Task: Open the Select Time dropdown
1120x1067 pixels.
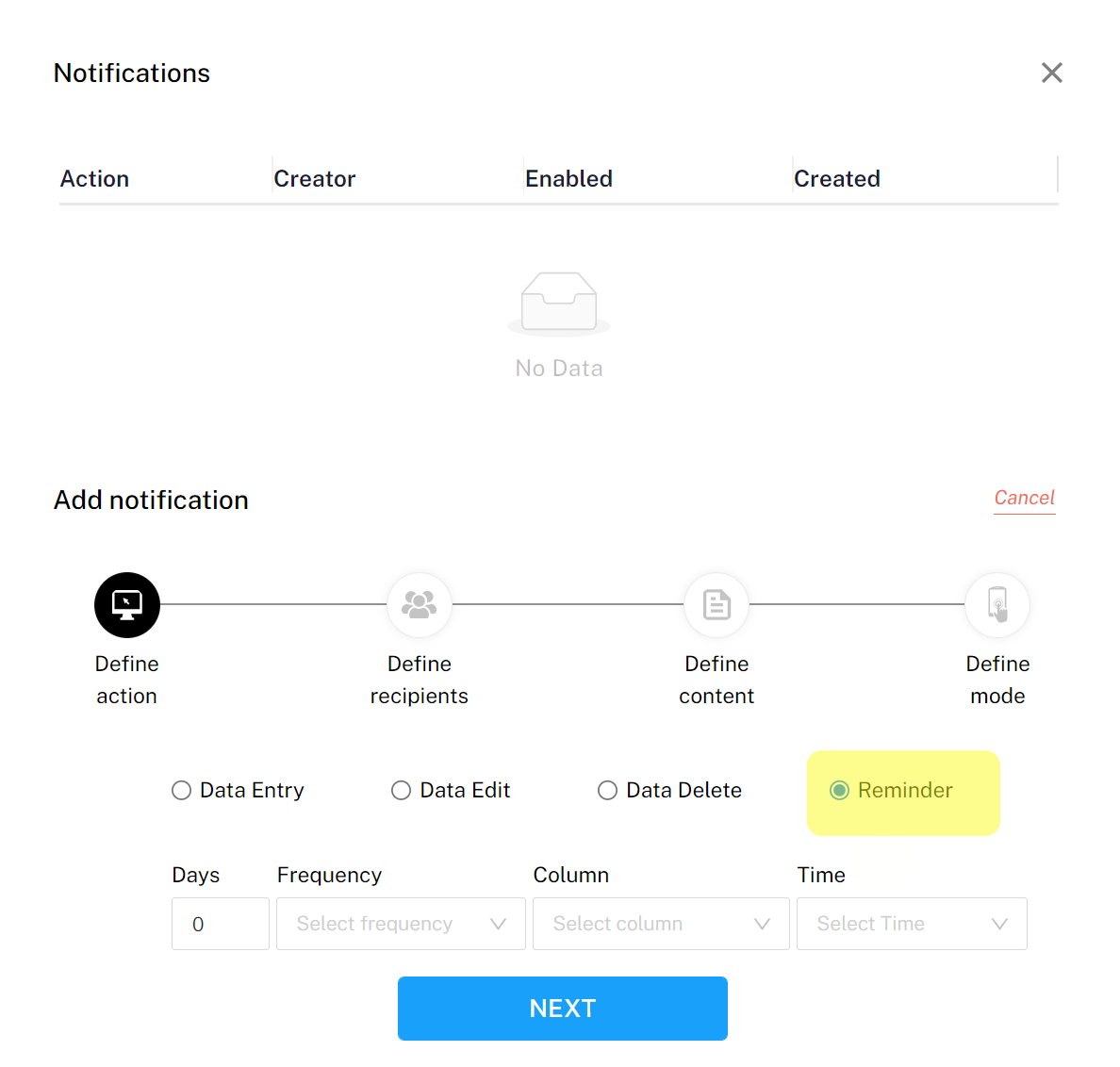Action: [912, 924]
